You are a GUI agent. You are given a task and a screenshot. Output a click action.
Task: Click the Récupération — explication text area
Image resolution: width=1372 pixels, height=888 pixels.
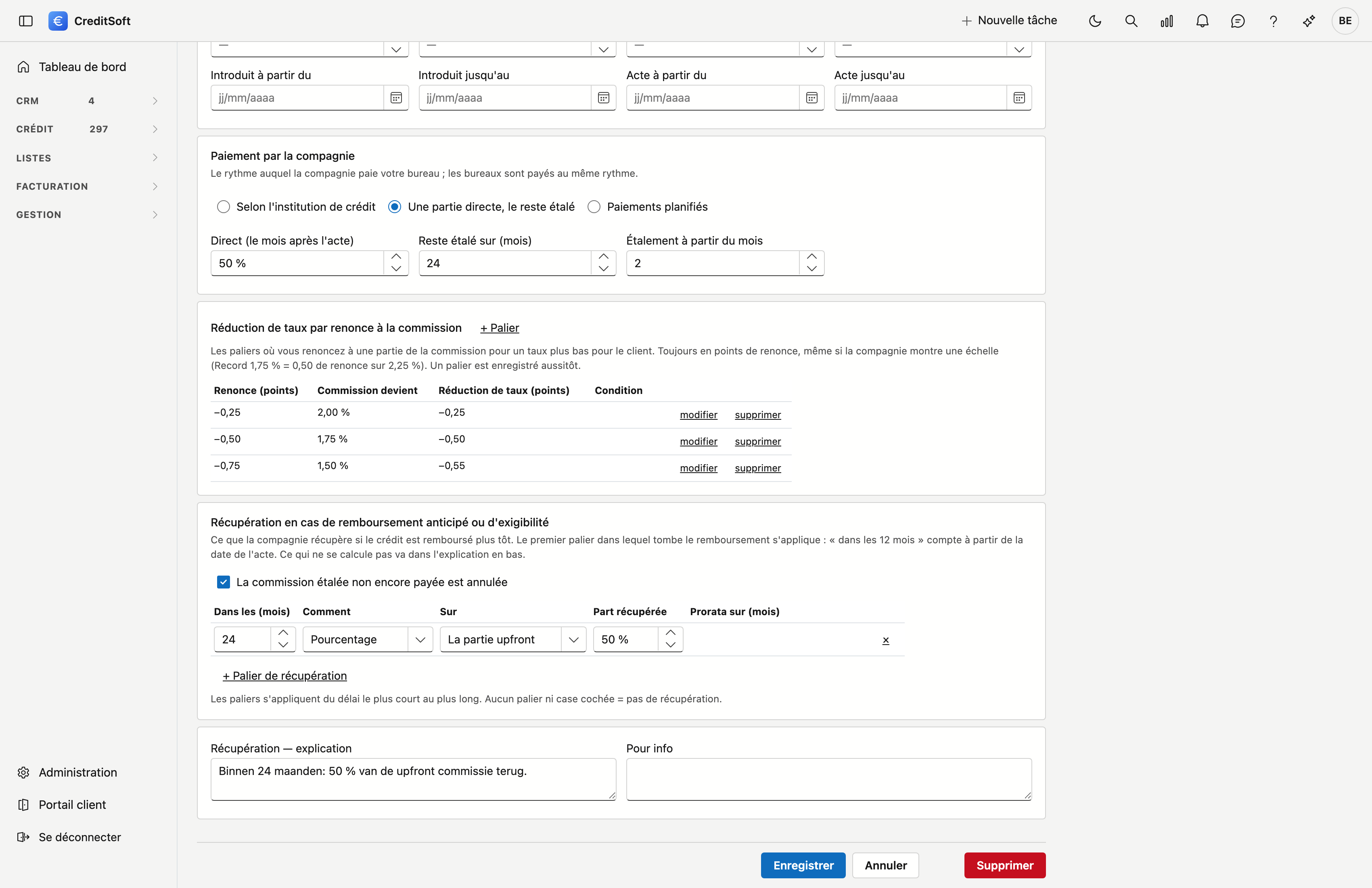(x=413, y=779)
